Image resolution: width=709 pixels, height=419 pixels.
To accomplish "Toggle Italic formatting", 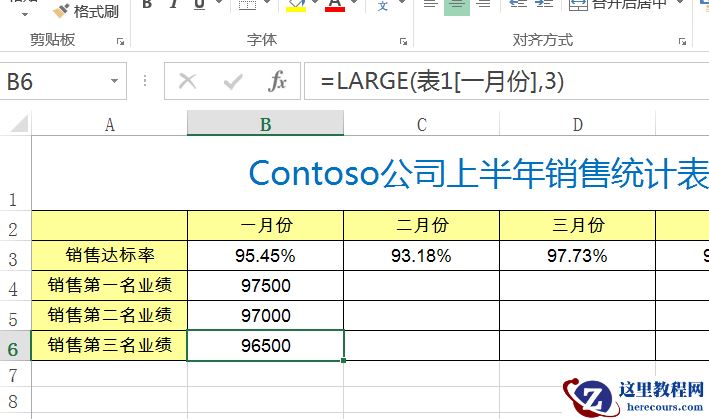I will click(174, 5).
